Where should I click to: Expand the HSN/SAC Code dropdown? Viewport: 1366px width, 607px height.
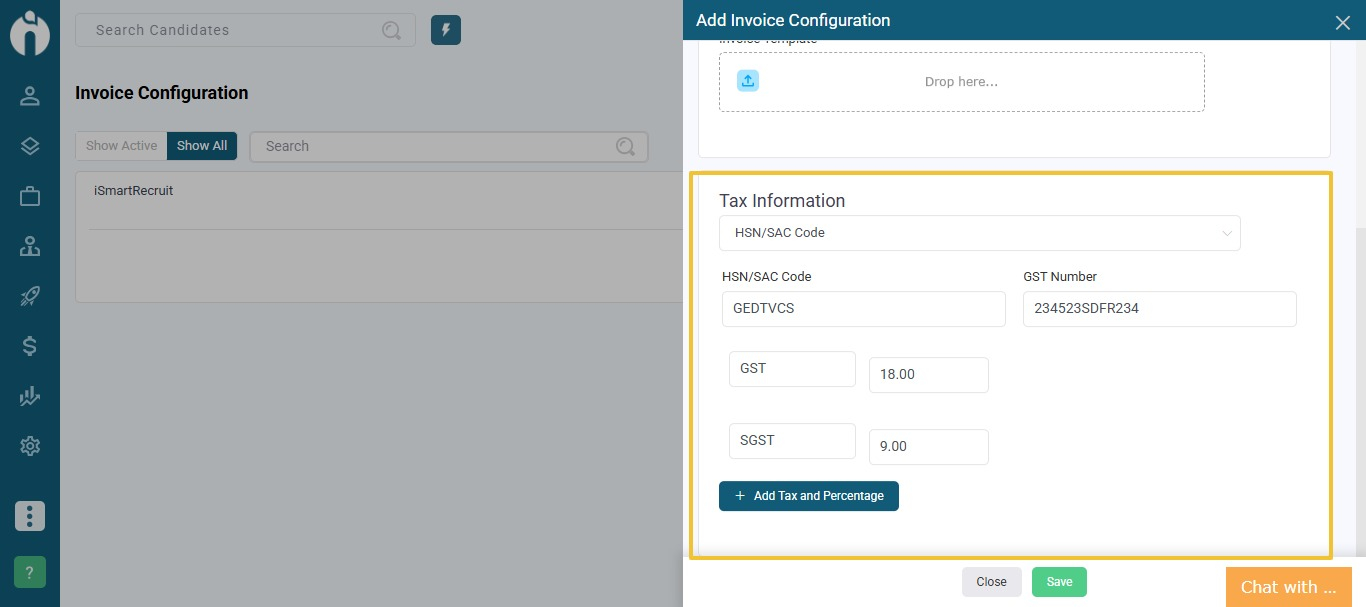(x=979, y=233)
